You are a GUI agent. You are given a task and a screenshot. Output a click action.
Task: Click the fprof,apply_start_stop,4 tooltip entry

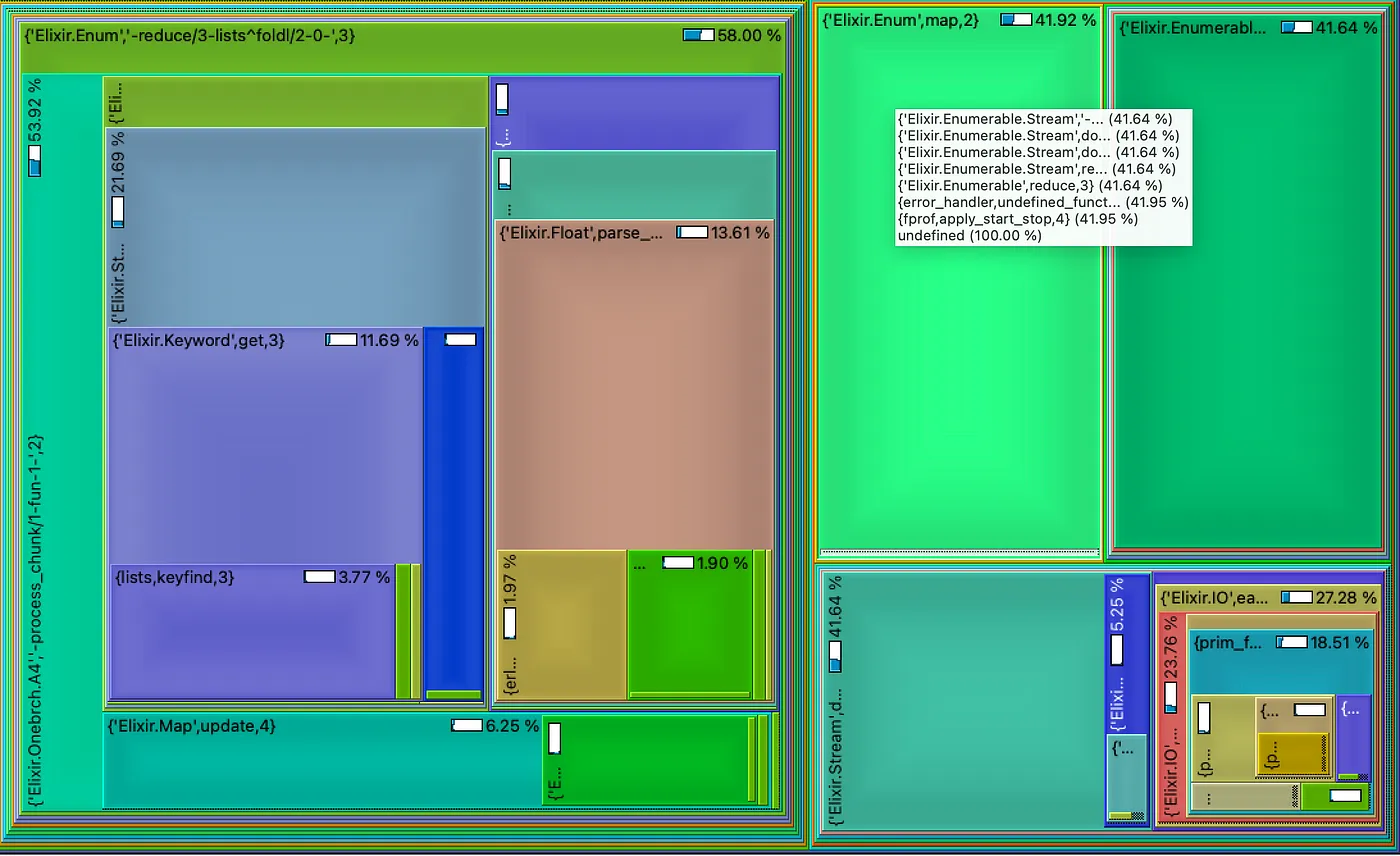tap(1017, 219)
